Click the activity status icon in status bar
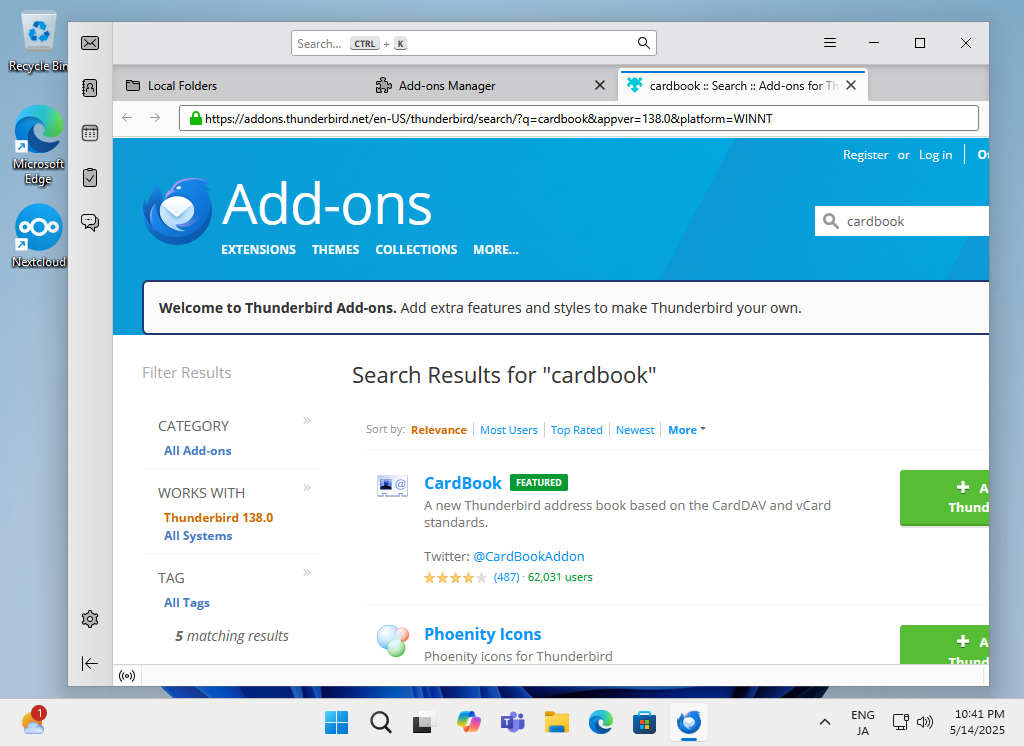Screen dimensions: 1024x746 pyautogui.click(x=127, y=675)
